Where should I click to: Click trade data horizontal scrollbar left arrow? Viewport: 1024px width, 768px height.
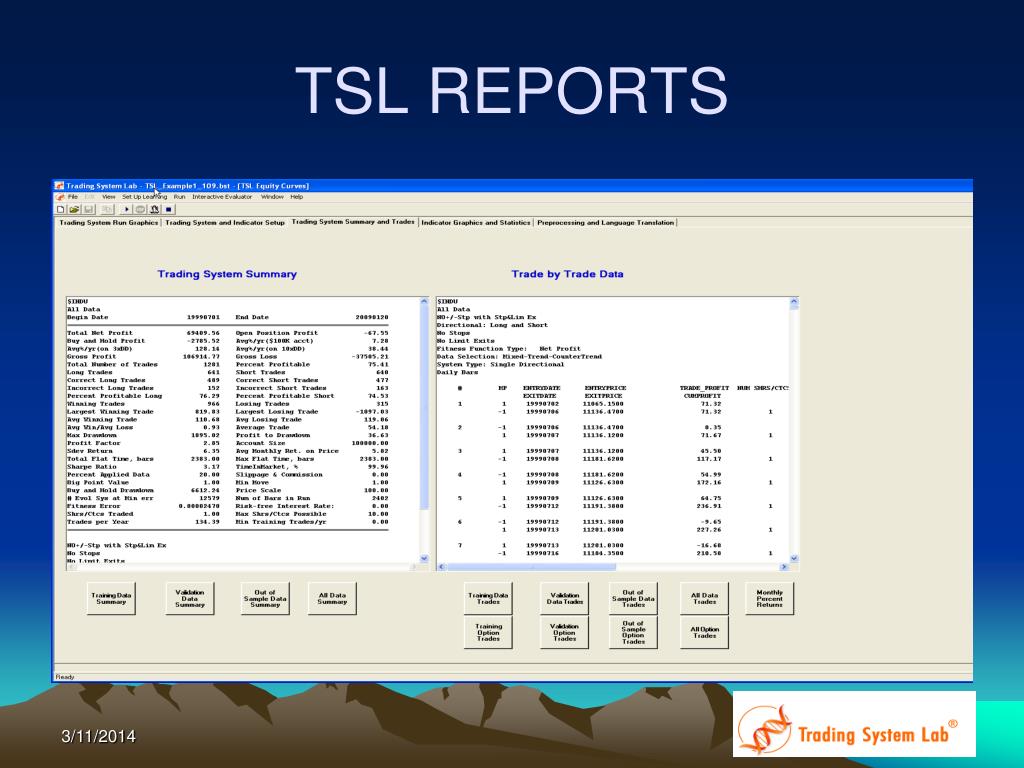pyautogui.click(x=441, y=567)
